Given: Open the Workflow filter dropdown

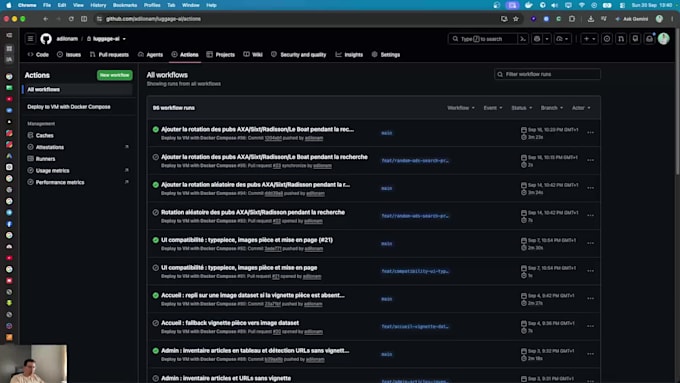Looking at the screenshot, I should click(461, 108).
